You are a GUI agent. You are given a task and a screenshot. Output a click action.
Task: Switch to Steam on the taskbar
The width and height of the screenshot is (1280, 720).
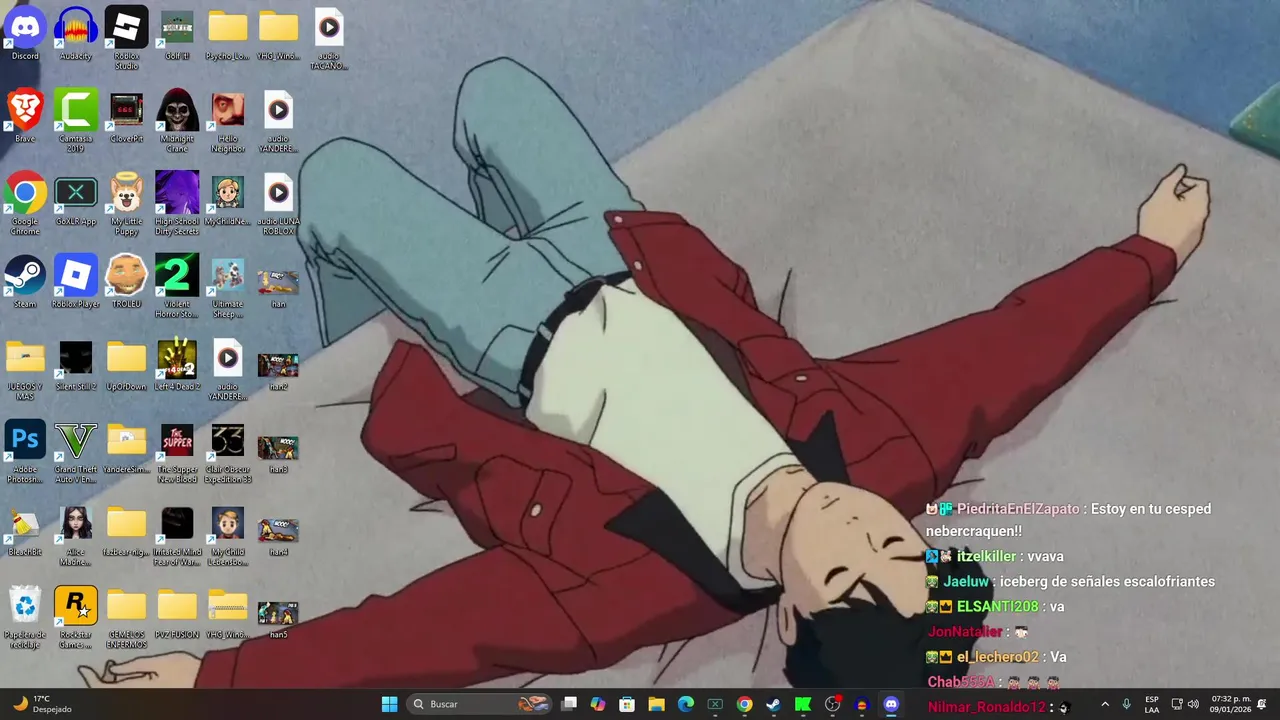pyautogui.click(x=773, y=704)
